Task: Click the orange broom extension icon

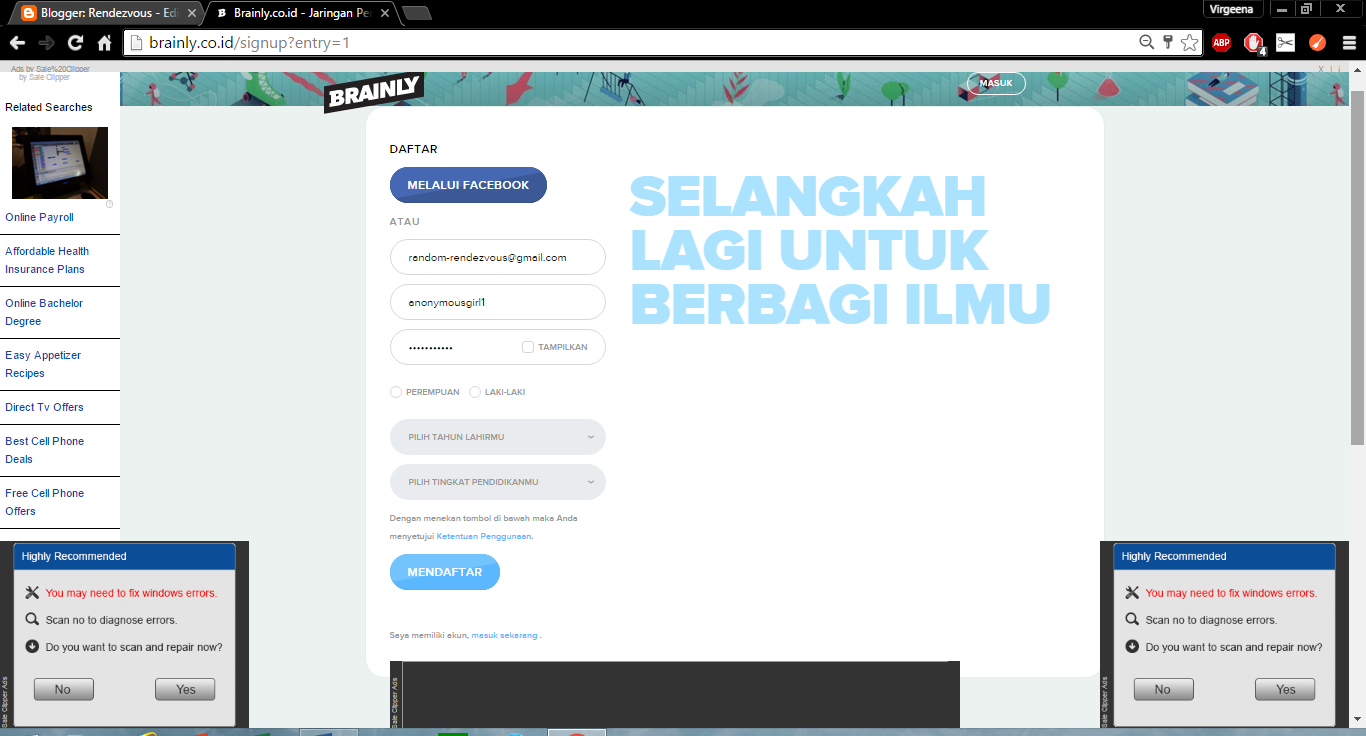Action: click(x=1317, y=42)
